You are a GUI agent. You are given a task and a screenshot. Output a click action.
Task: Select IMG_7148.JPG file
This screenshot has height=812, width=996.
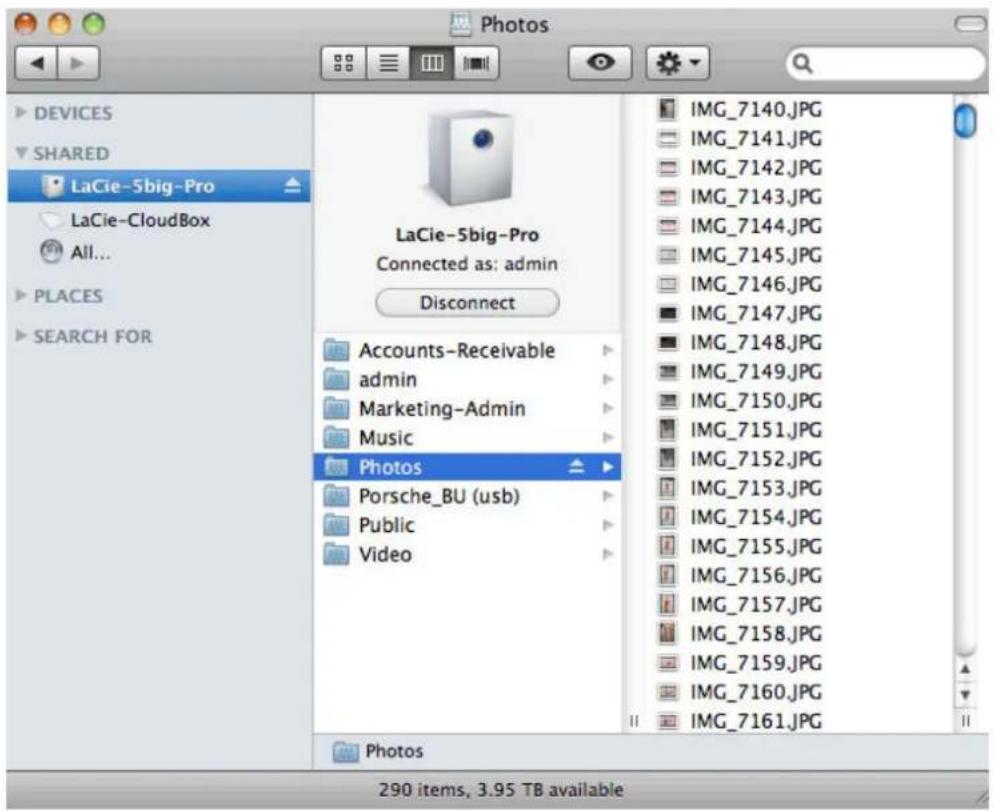[756, 342]
